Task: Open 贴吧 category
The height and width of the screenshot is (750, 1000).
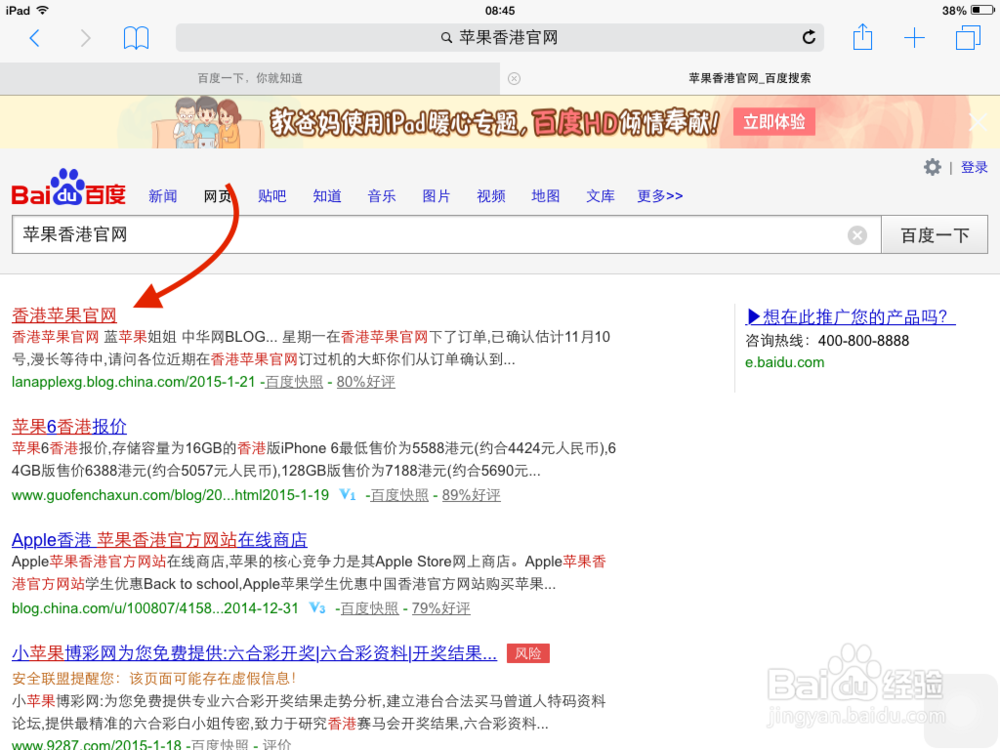Action: click(272, 196)
